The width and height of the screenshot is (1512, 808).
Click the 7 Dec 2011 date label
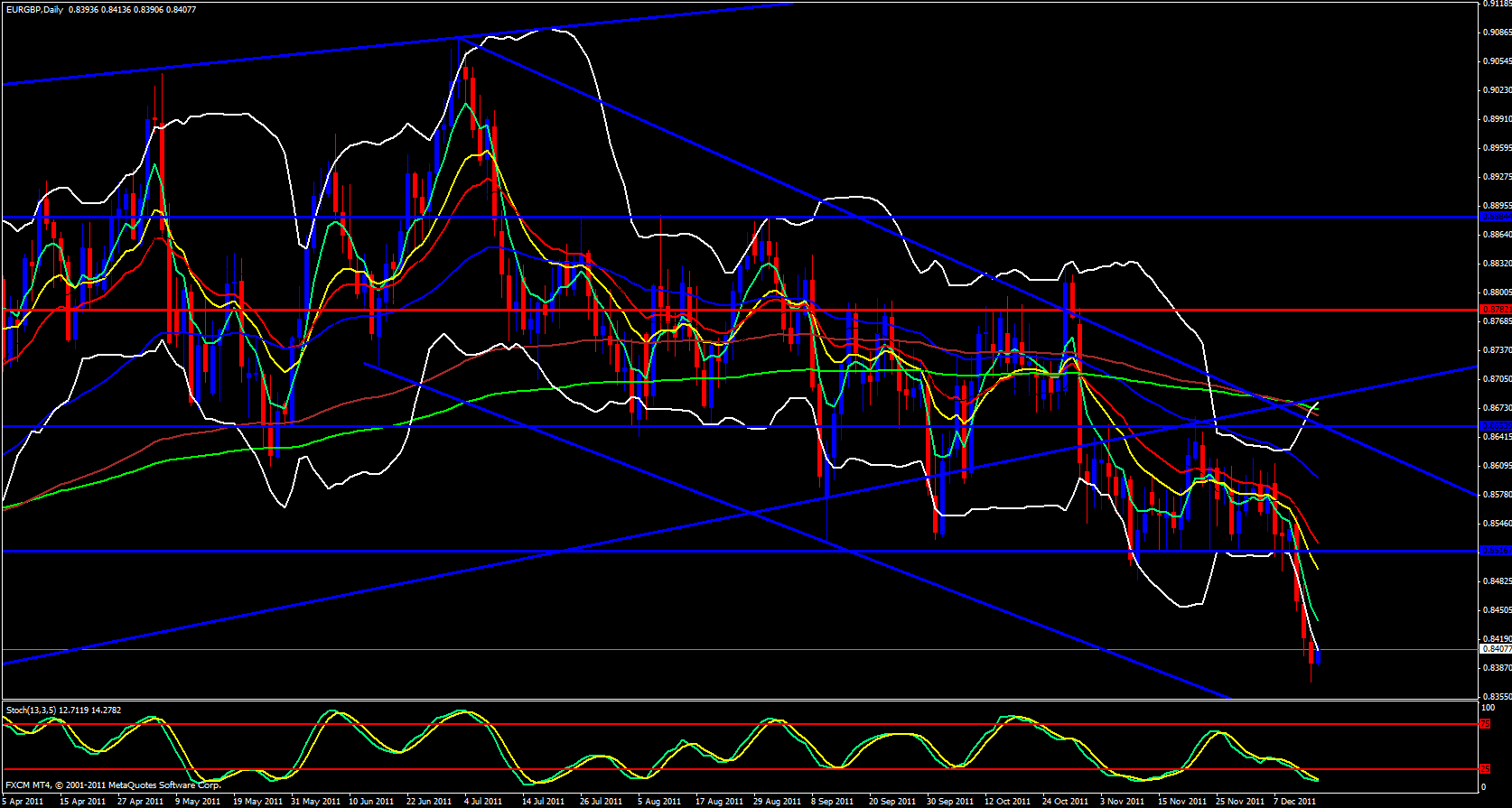1294,801
